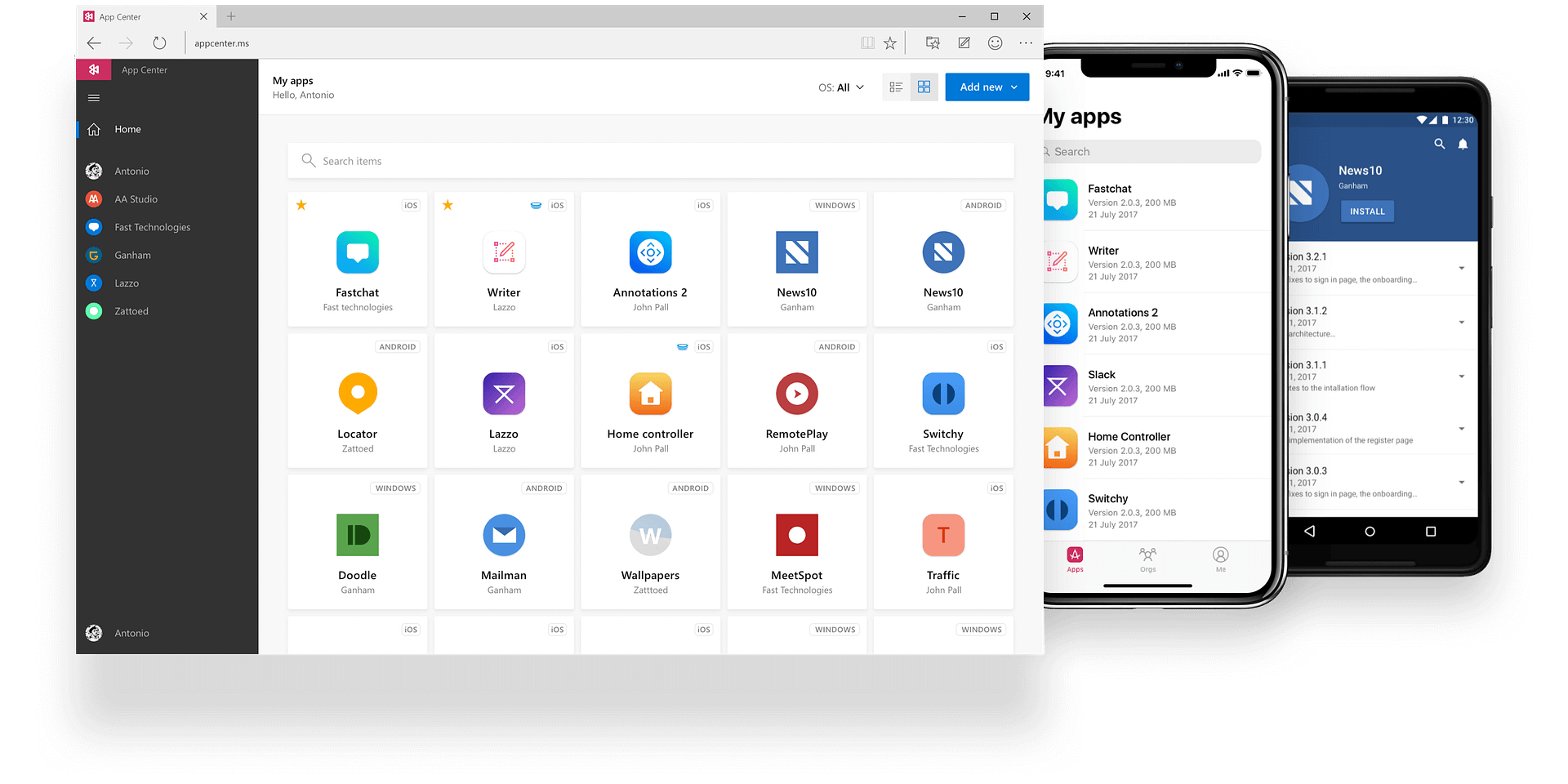Viewport: 1568px width, 784px height.
Task: Select the Apps tab on the iPhone
Action: 1075,560
